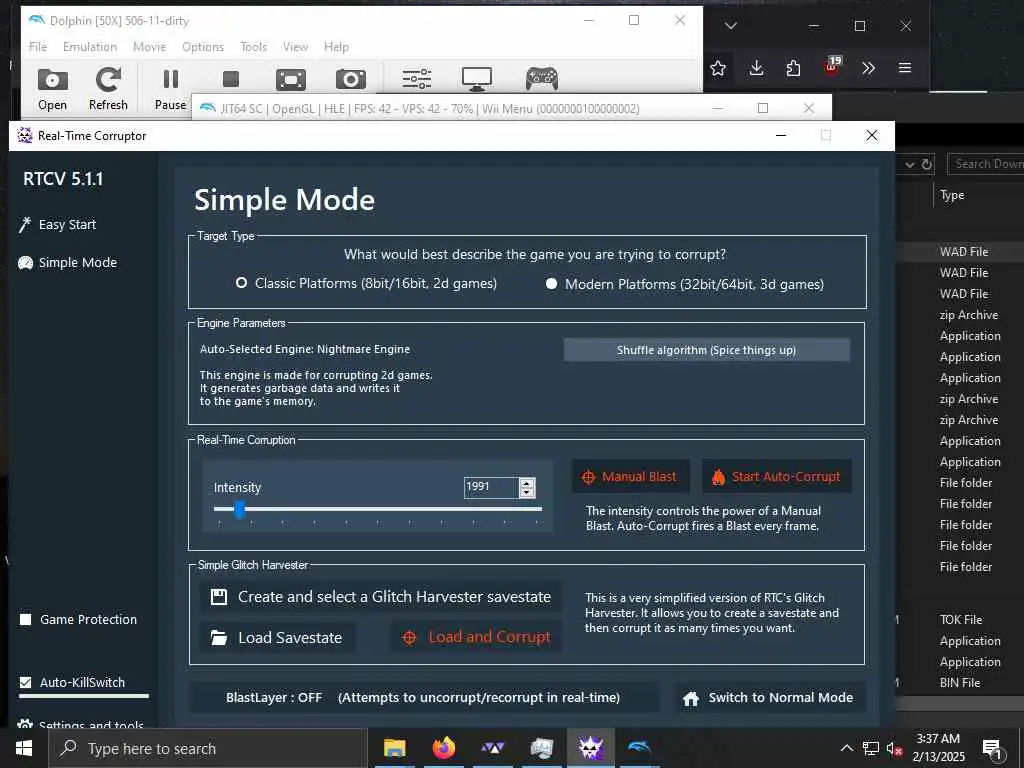Show hidden system tray icons
This screenshot has width=1024, height=768.
click(846, 748)
